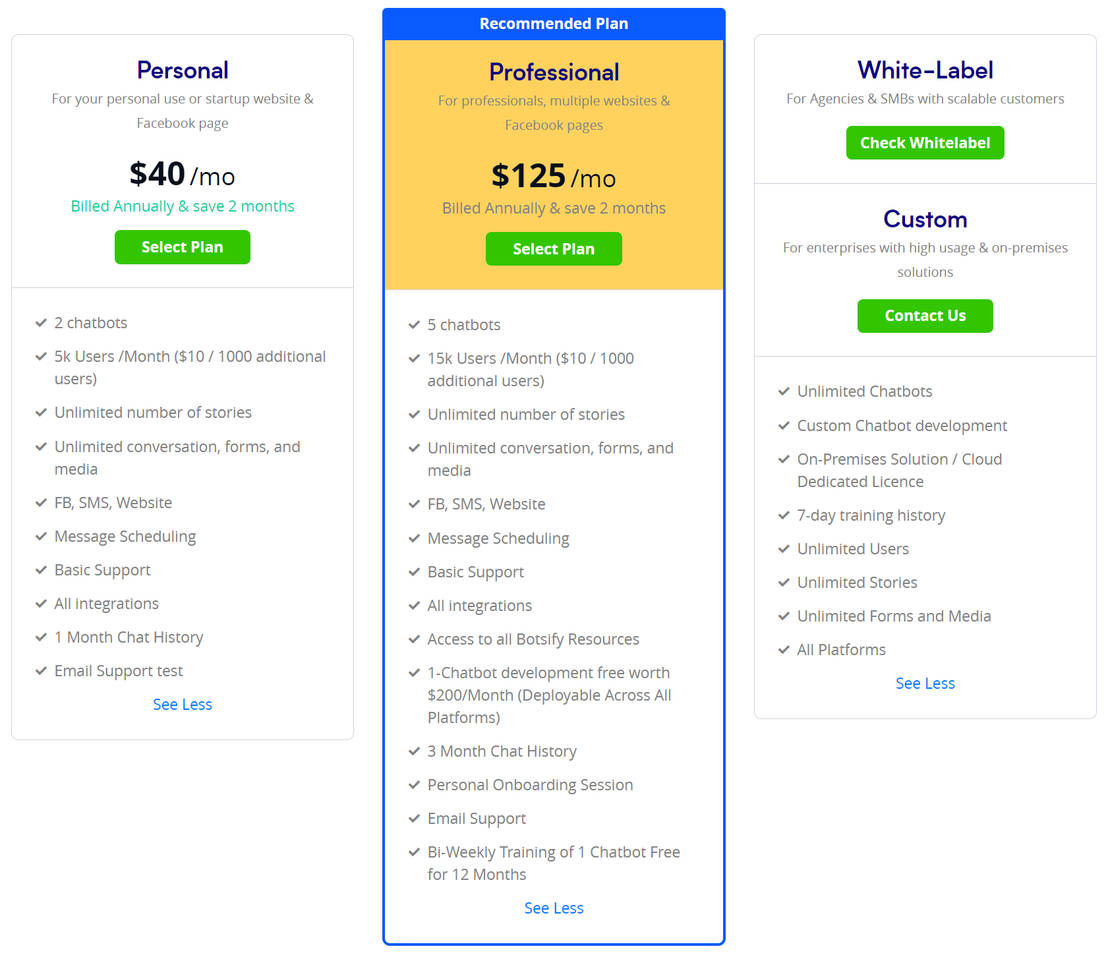Click checkmark beside '1 Month Chat History'
Screen dimensions: 1108x959
coord(41,638)
